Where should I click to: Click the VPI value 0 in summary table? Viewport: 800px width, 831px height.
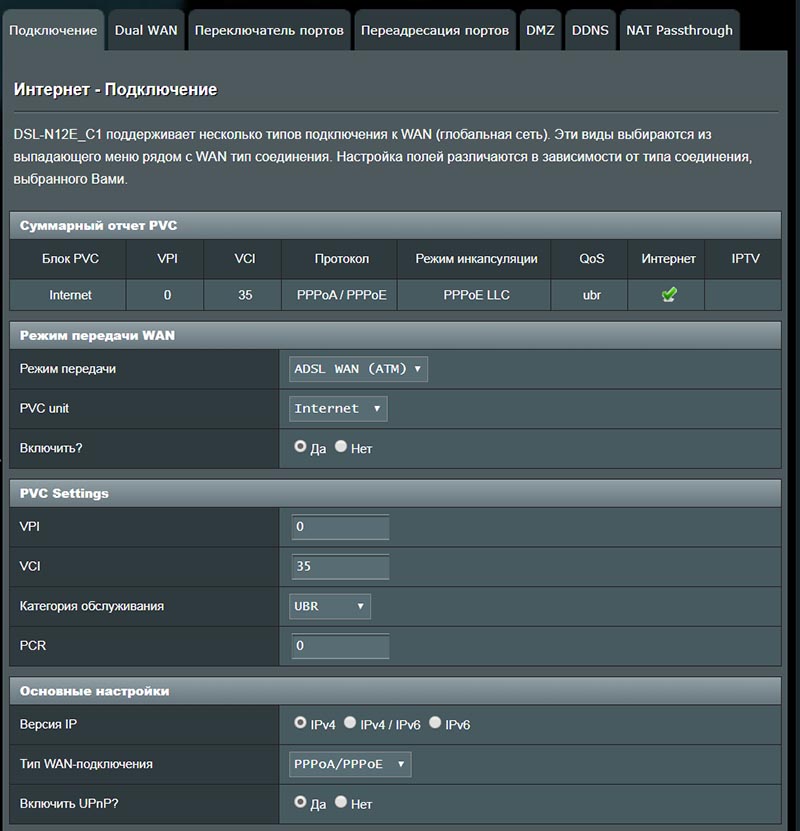[167, 295]
